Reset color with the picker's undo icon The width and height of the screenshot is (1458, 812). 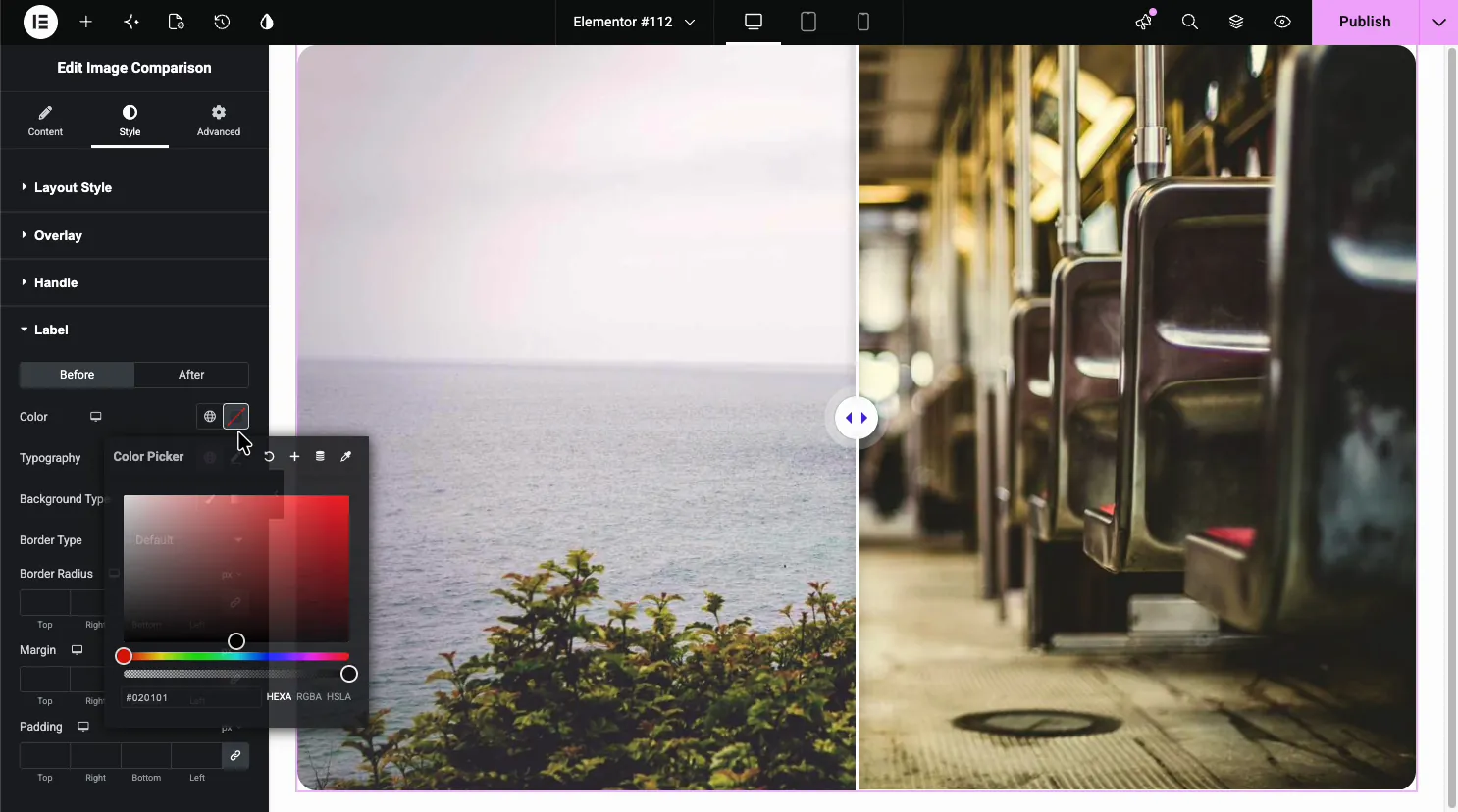click(269, 457)
